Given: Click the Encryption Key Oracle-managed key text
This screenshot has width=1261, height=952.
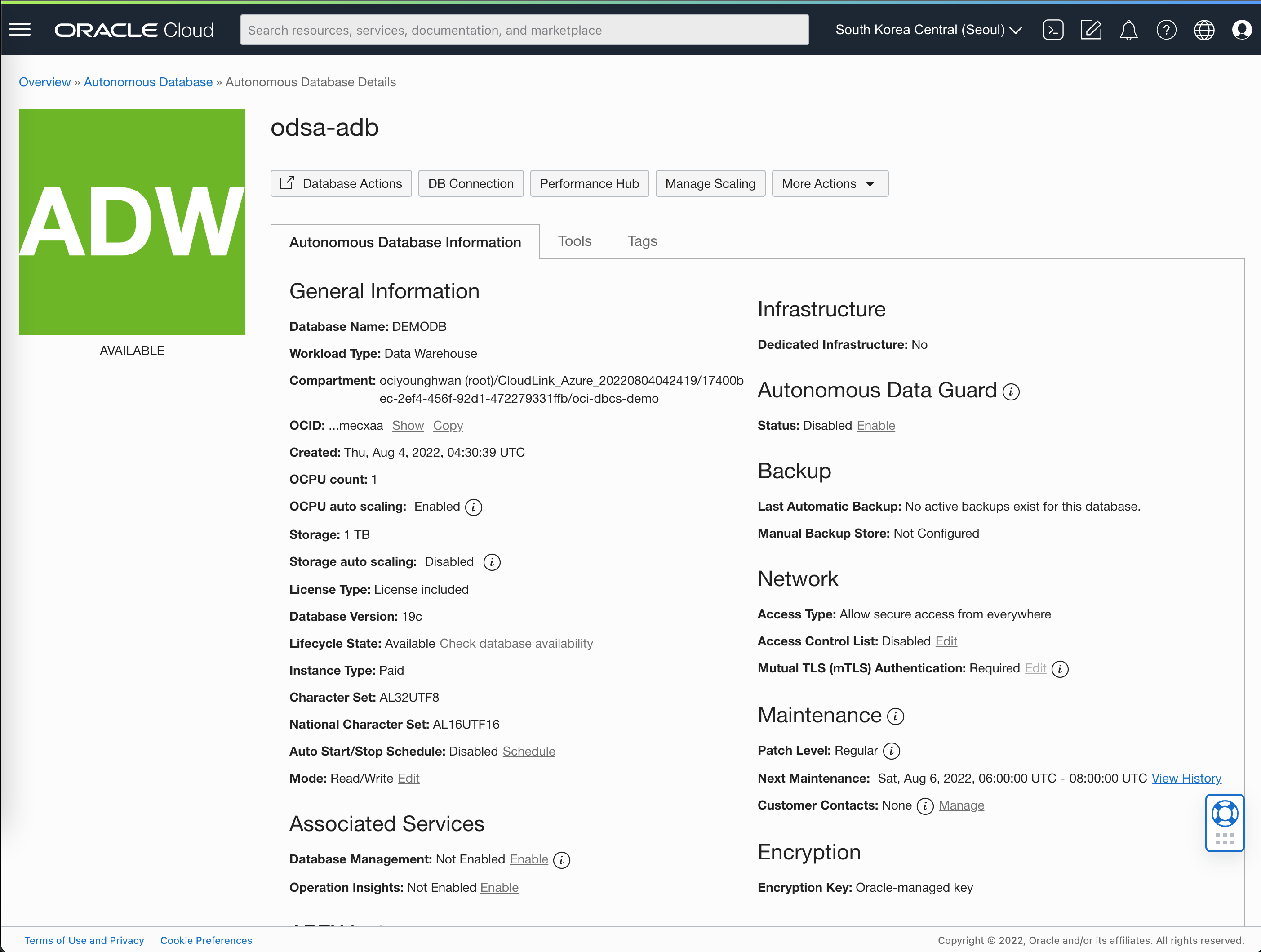Looking at the screenshot, I should tap(914, 888).
